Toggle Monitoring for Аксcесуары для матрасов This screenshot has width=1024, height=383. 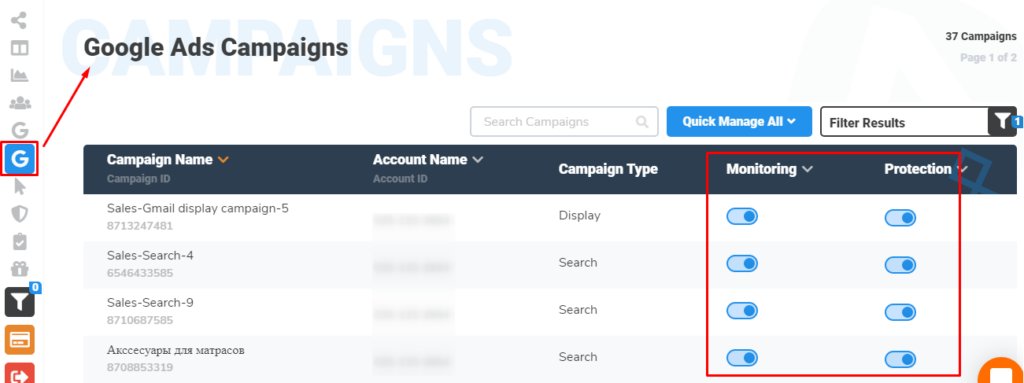tap(742, 358)
